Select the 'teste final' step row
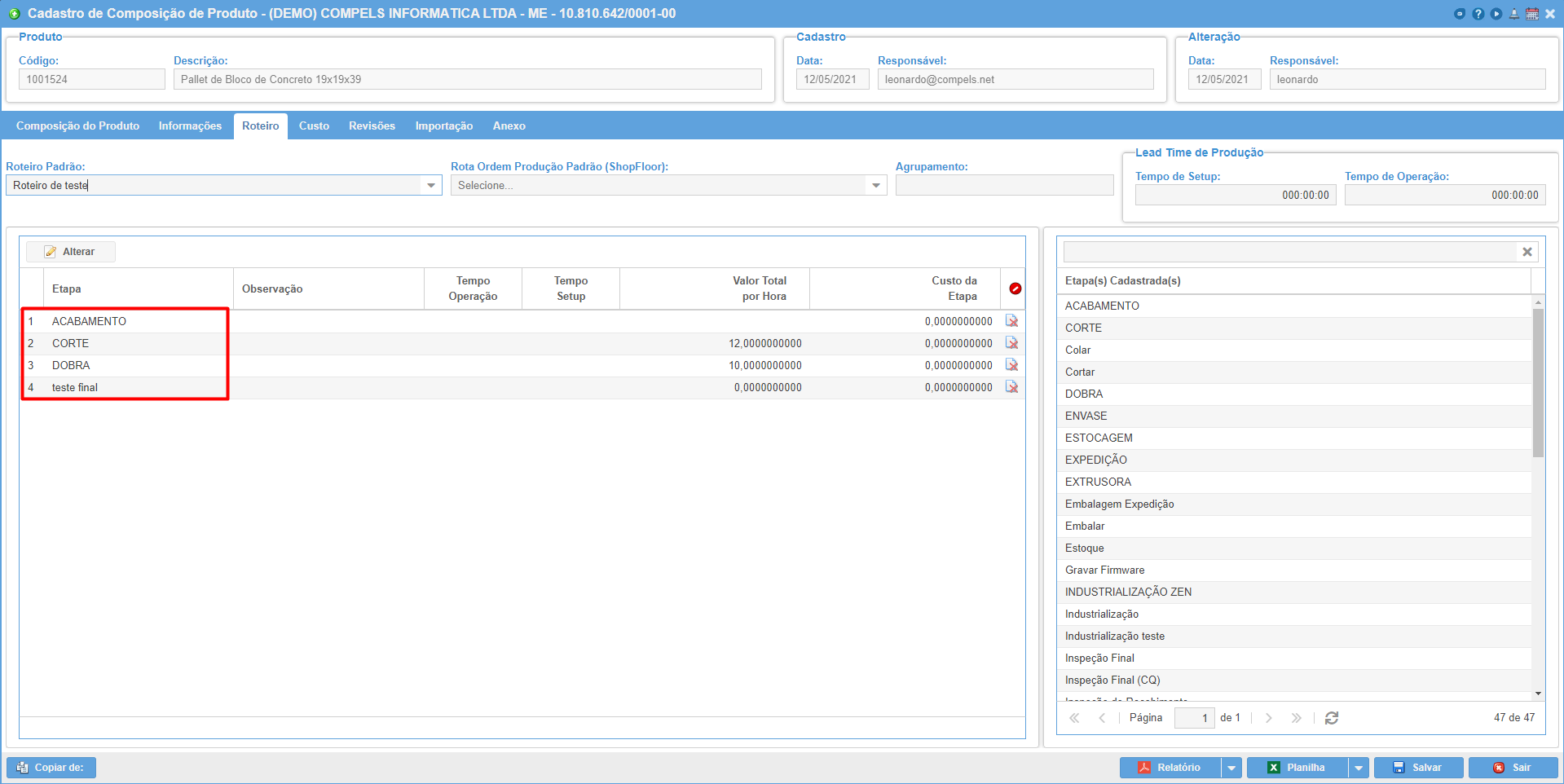Viewport: 1564px width, 784px height. [522, 387]
